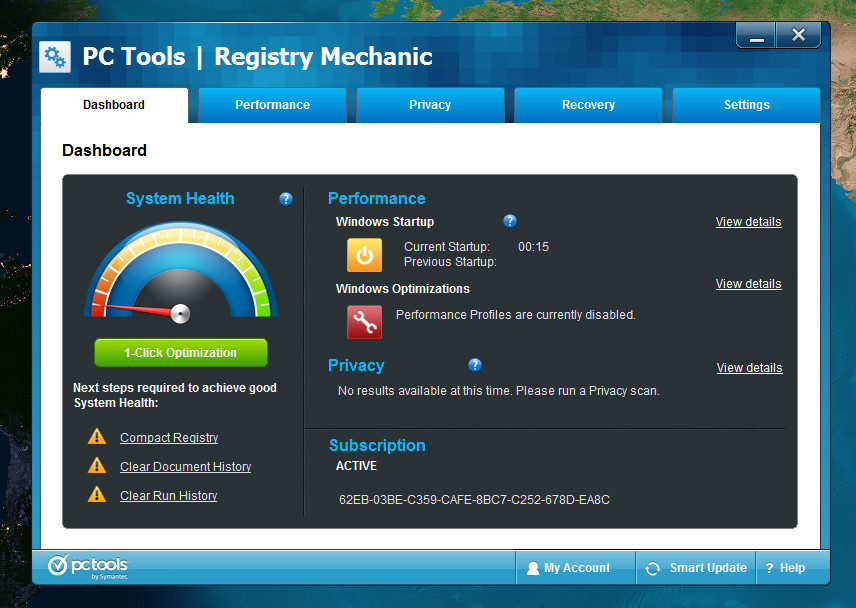The image size is (856, 608).
Task: Click the Current Startup time 00:15
Action: click(x=533, y=247)
